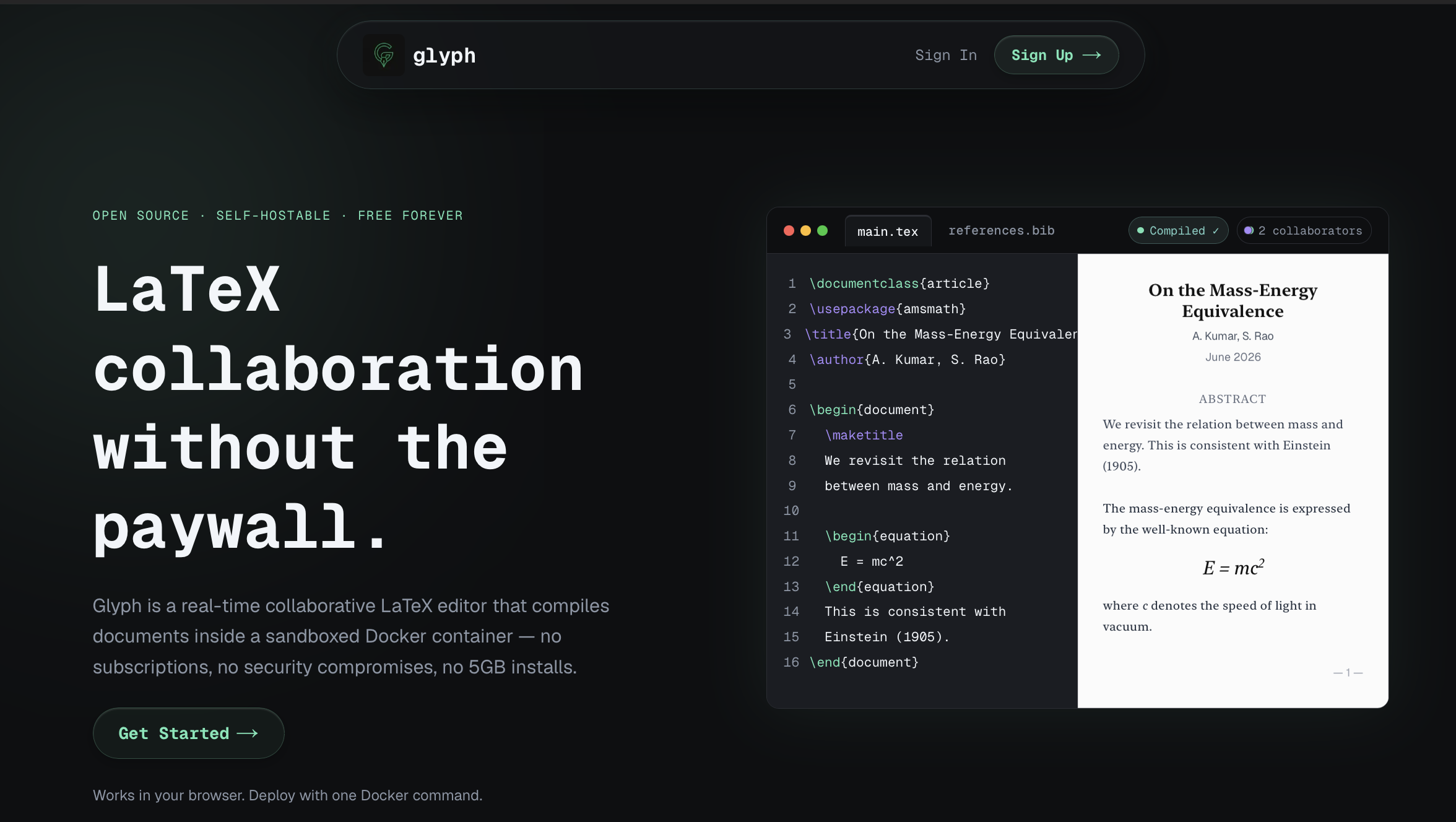
Task: Click the \maketitle code line
Action: pos(864,435)
